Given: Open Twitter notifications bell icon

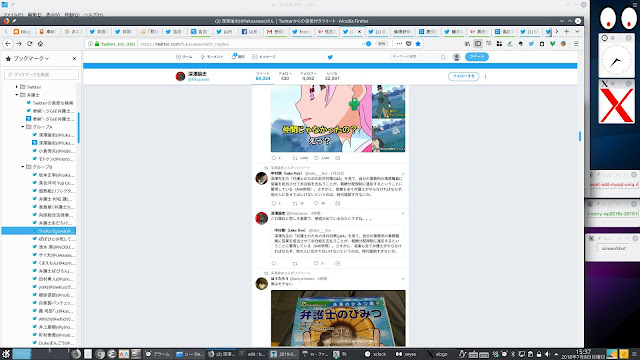Looking at the screenshot, I should pyautogui.click(x=234, y=57).
